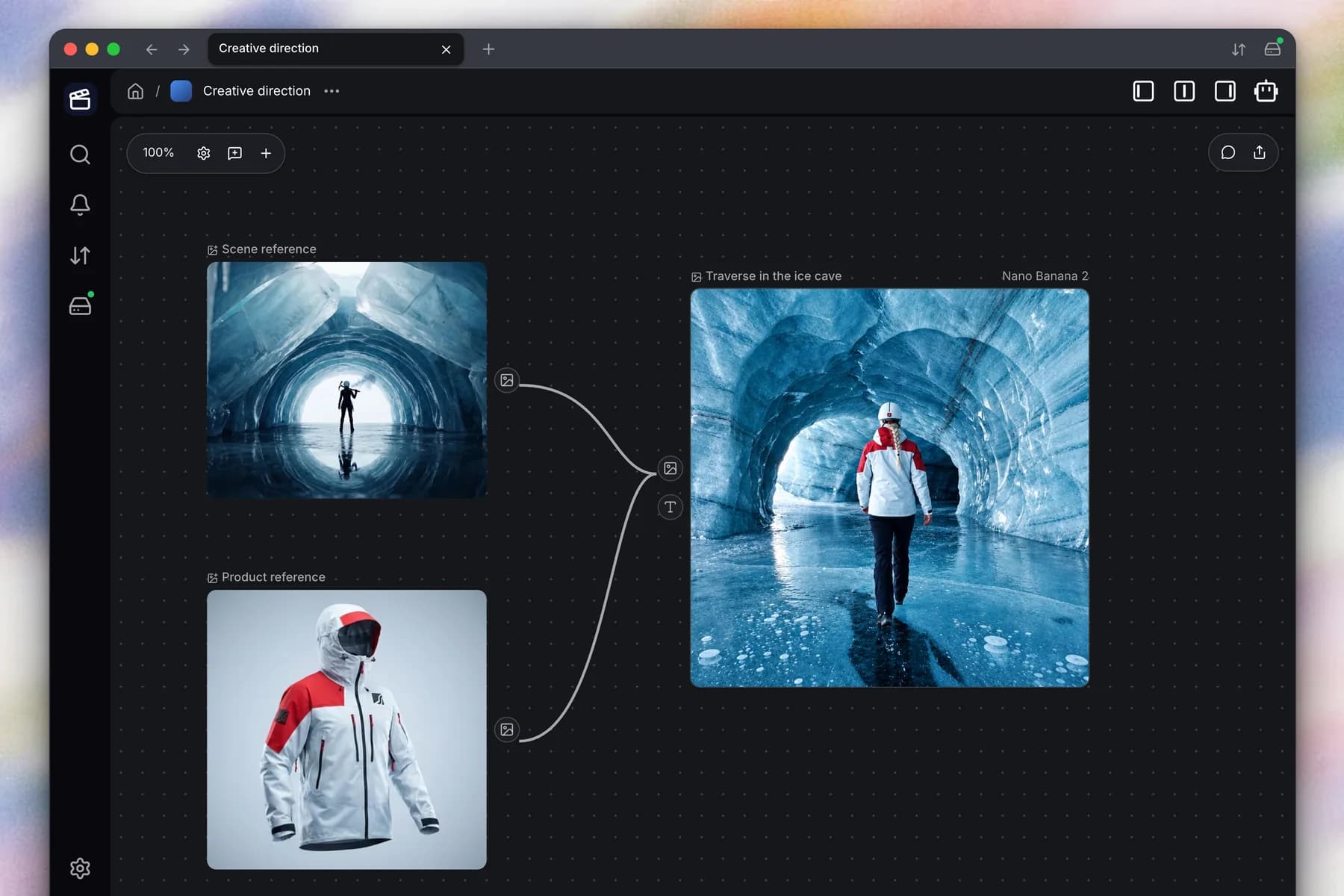Open sidebar storage drive icon
This screenshot has width=1344, height=896.
pyautogui.click(x=80, y=305)
